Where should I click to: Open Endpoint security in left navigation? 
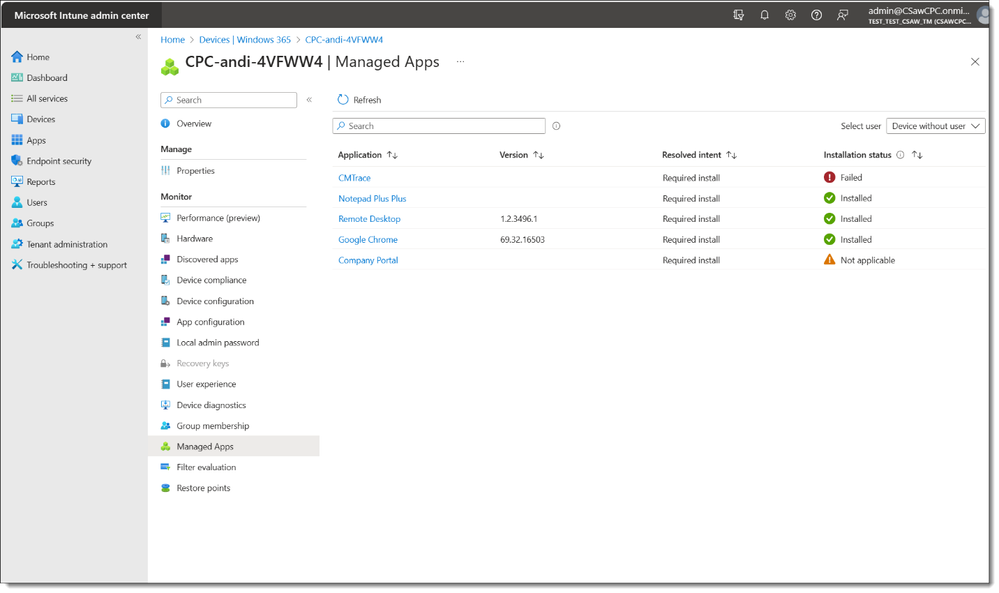click(59, 161)
